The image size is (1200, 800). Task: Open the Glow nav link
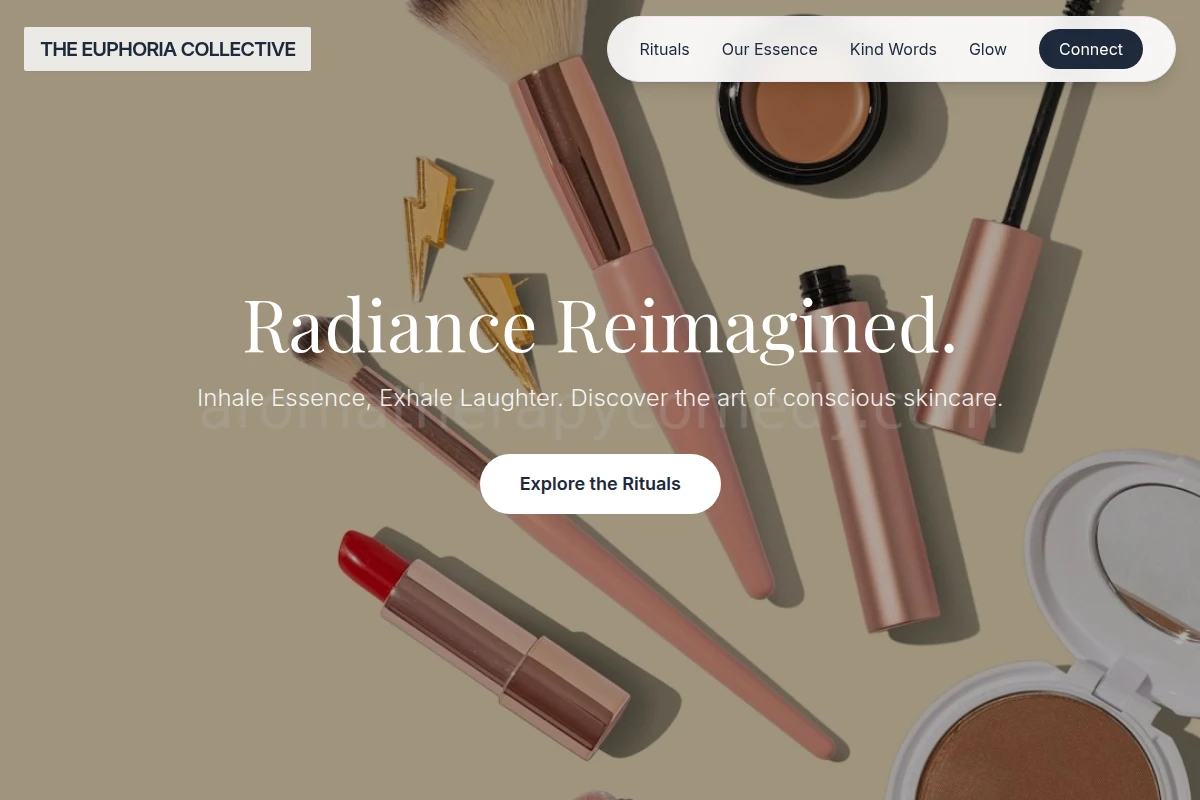point(987,49)
